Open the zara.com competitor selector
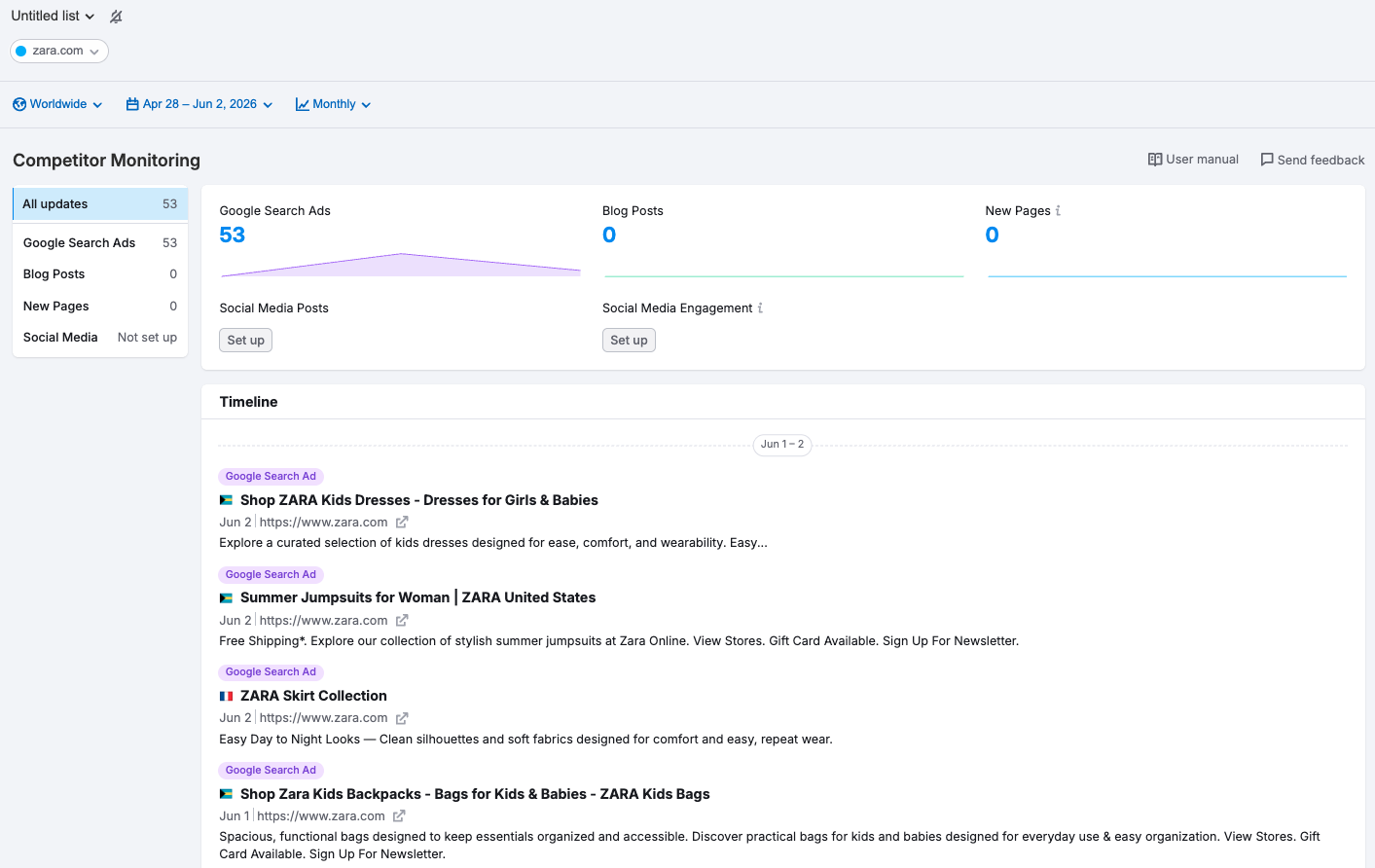This screenshot has width=1375, height=868. click(x=59, y=51)
